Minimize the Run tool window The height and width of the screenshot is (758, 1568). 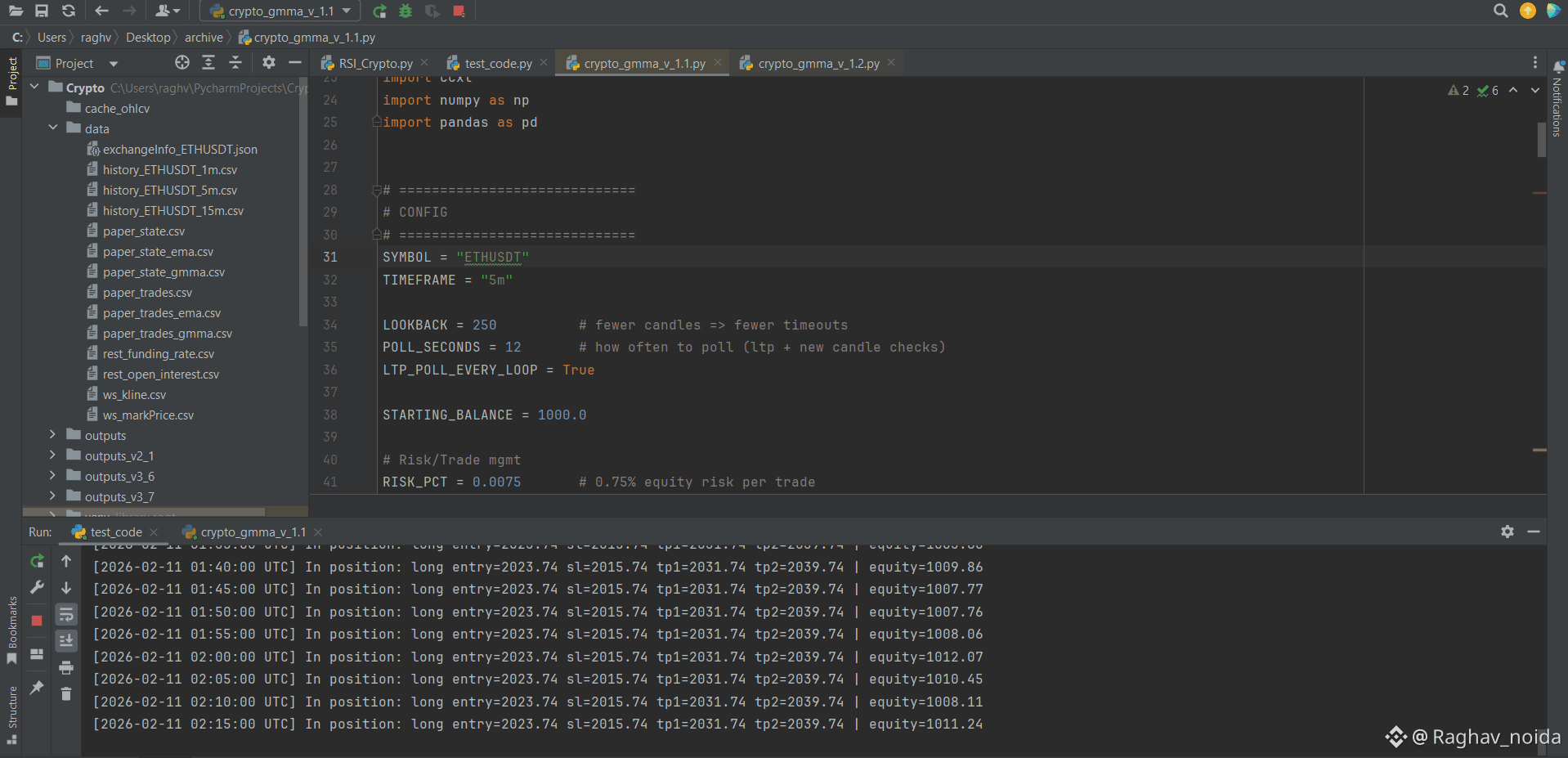1534,531
